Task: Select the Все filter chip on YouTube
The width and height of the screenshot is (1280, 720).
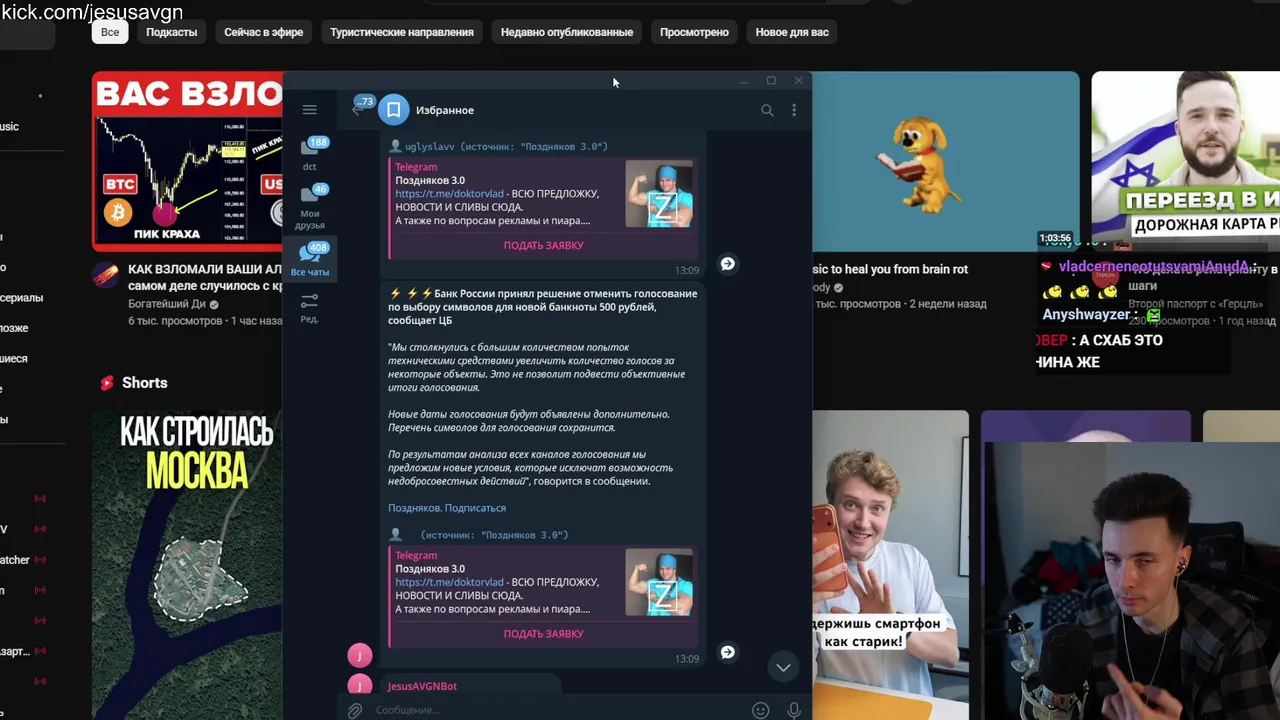Action: 110,32
